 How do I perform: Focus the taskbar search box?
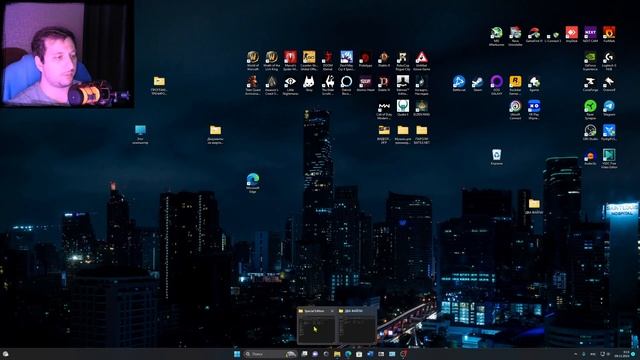[x=270, y=354]
